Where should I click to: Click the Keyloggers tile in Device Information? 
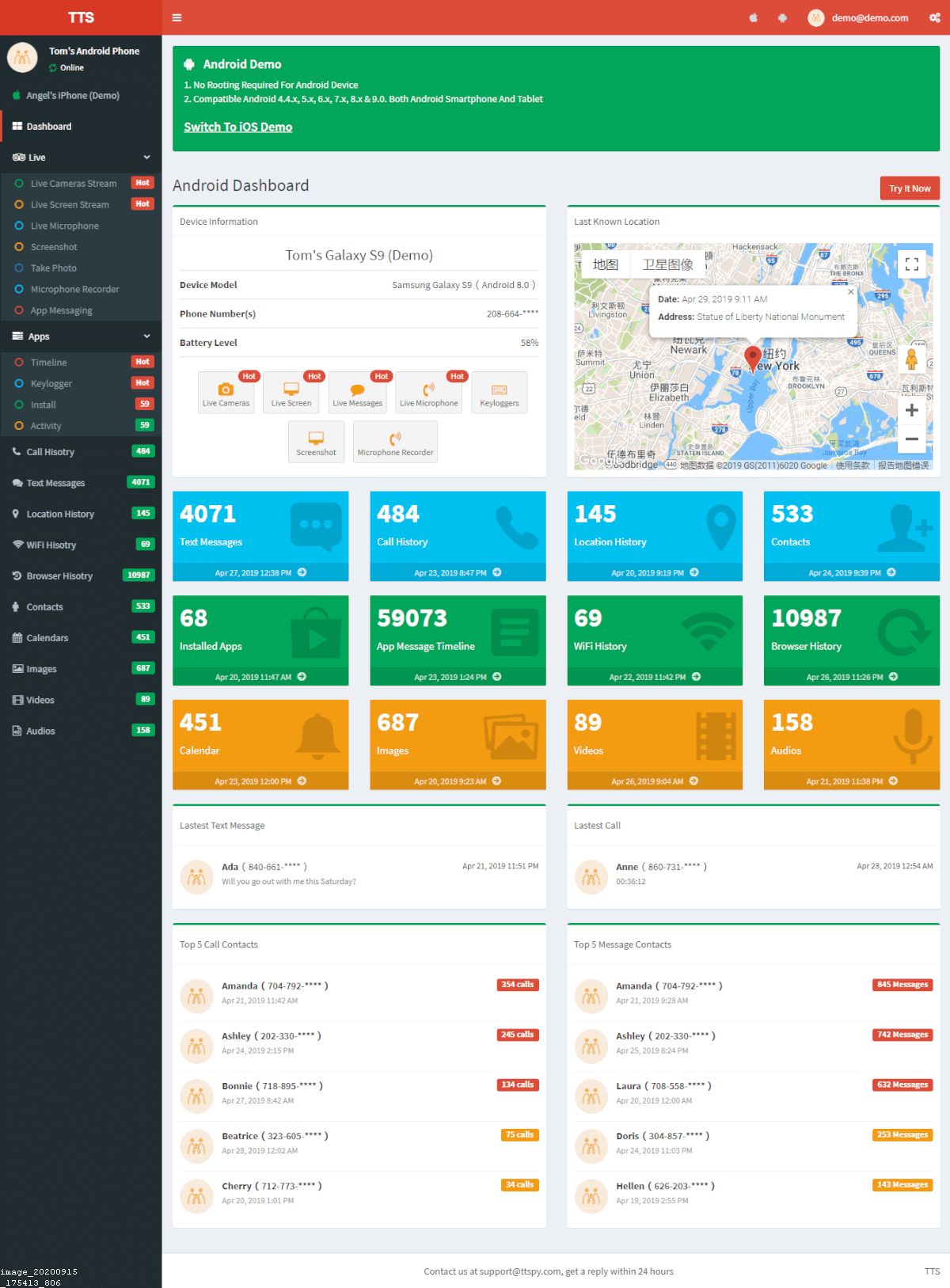[x=499, y=393]
